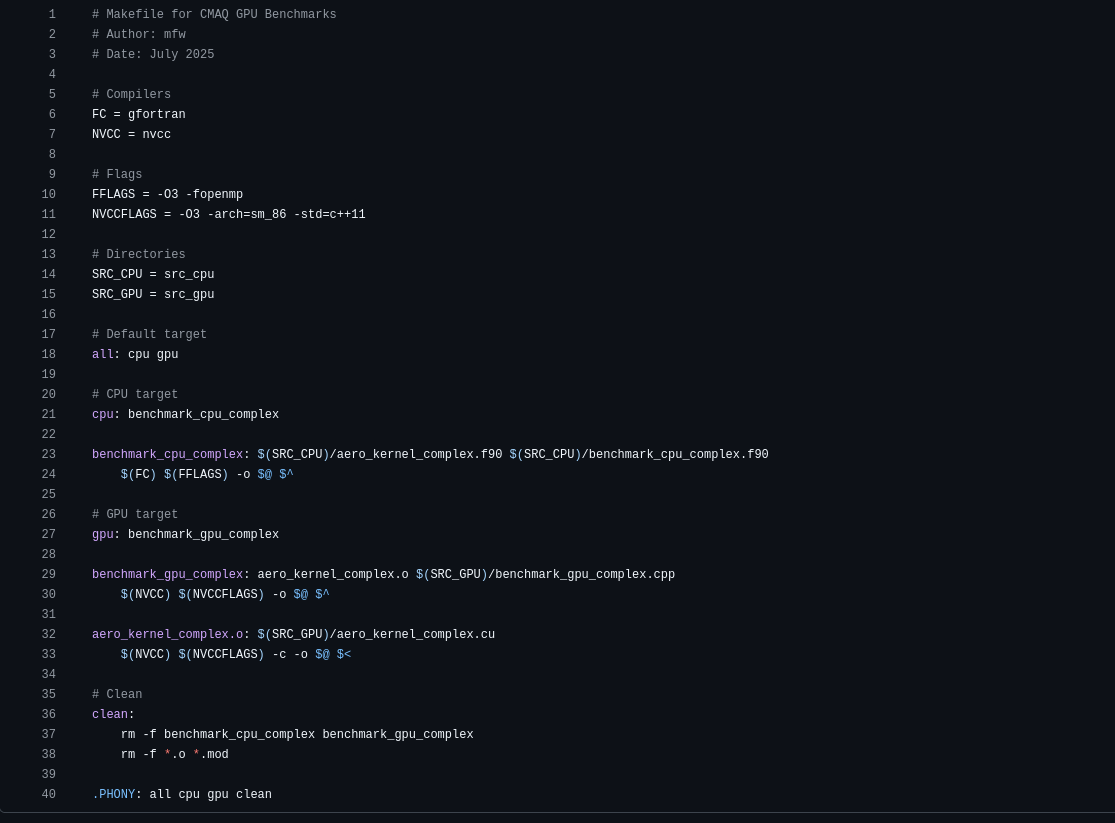1115x823 pixels.
Task: Click the 'clean' target label on line 36
Action: tap(110, 715)
